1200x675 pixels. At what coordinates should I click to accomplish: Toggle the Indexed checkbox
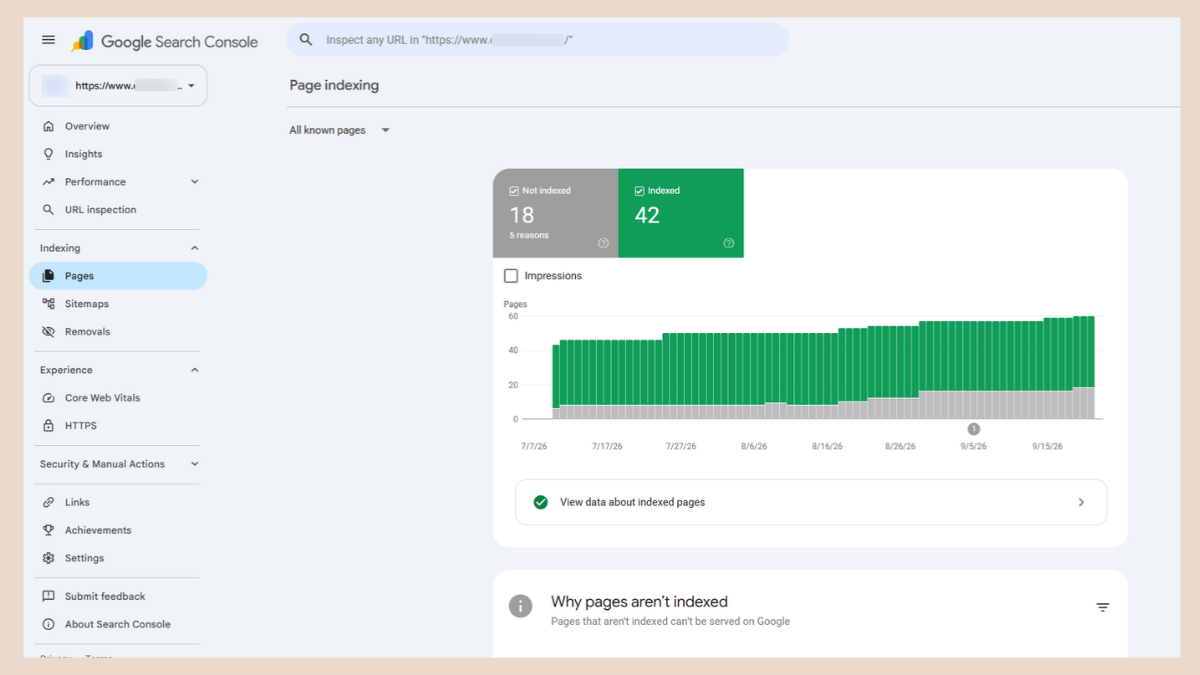tap(640, 190)
